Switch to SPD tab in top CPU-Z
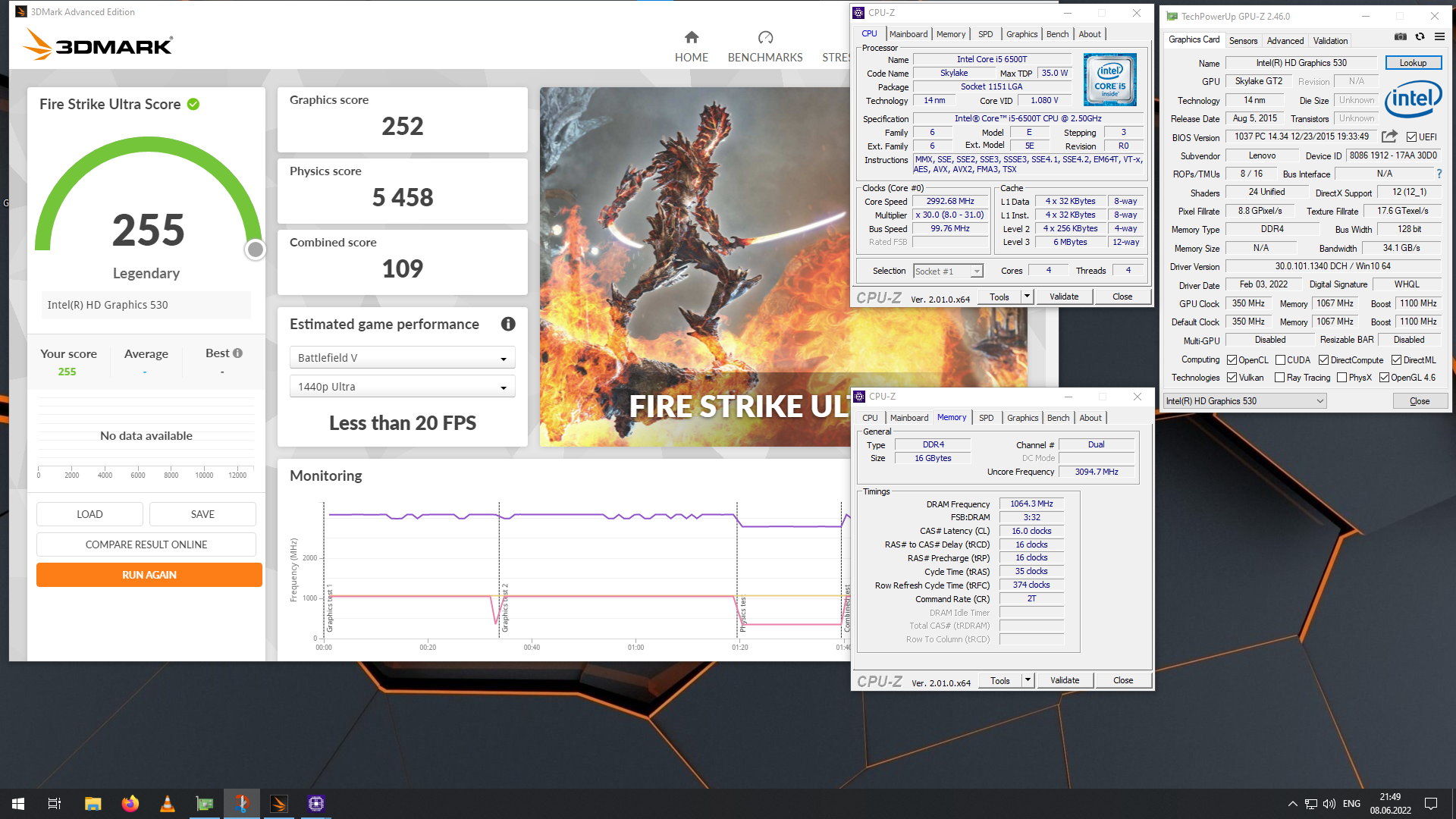Image resolution: width=1456 pixels, height=819 pixels. tap(985, 34)
